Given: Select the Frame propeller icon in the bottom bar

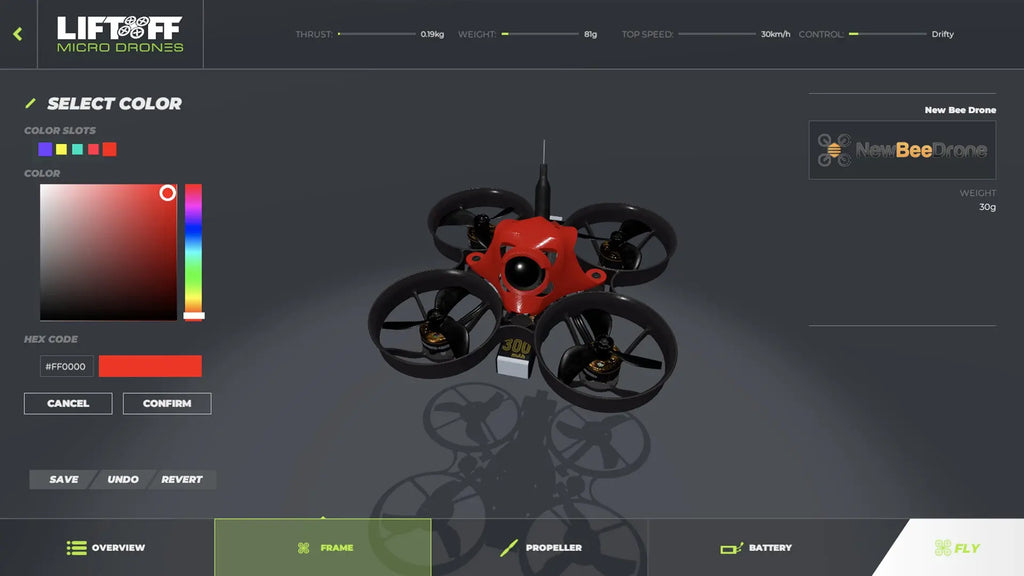Looking at the screenshot, I should click(301, 548).
